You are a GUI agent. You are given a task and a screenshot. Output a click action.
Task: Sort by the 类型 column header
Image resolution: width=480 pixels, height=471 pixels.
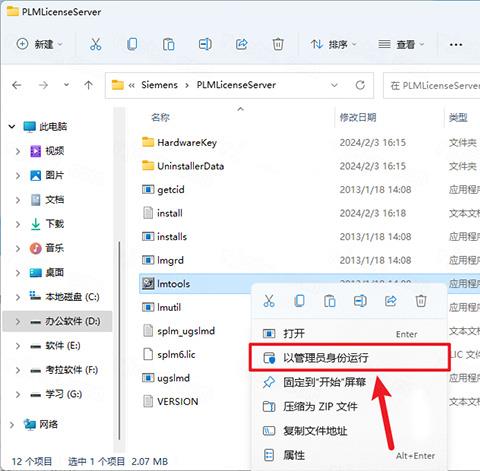click(x=458, y=117)
